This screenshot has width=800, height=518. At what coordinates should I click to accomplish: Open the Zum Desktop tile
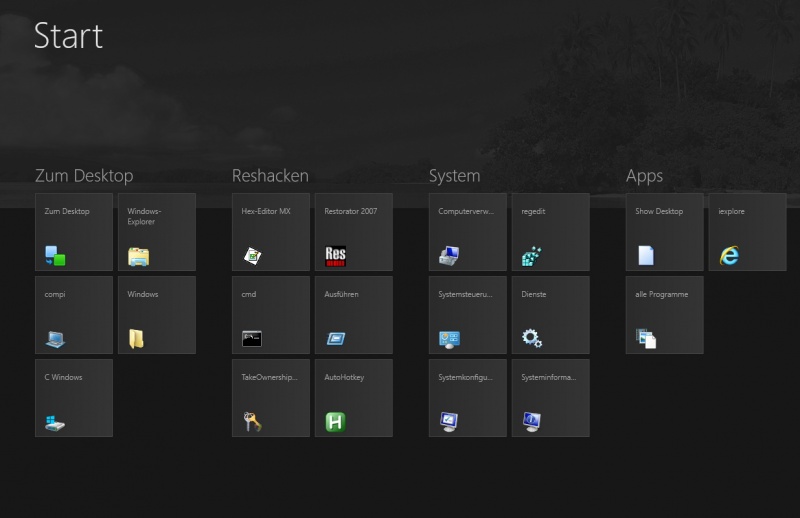pyautogui.click(x=74, y=232)
